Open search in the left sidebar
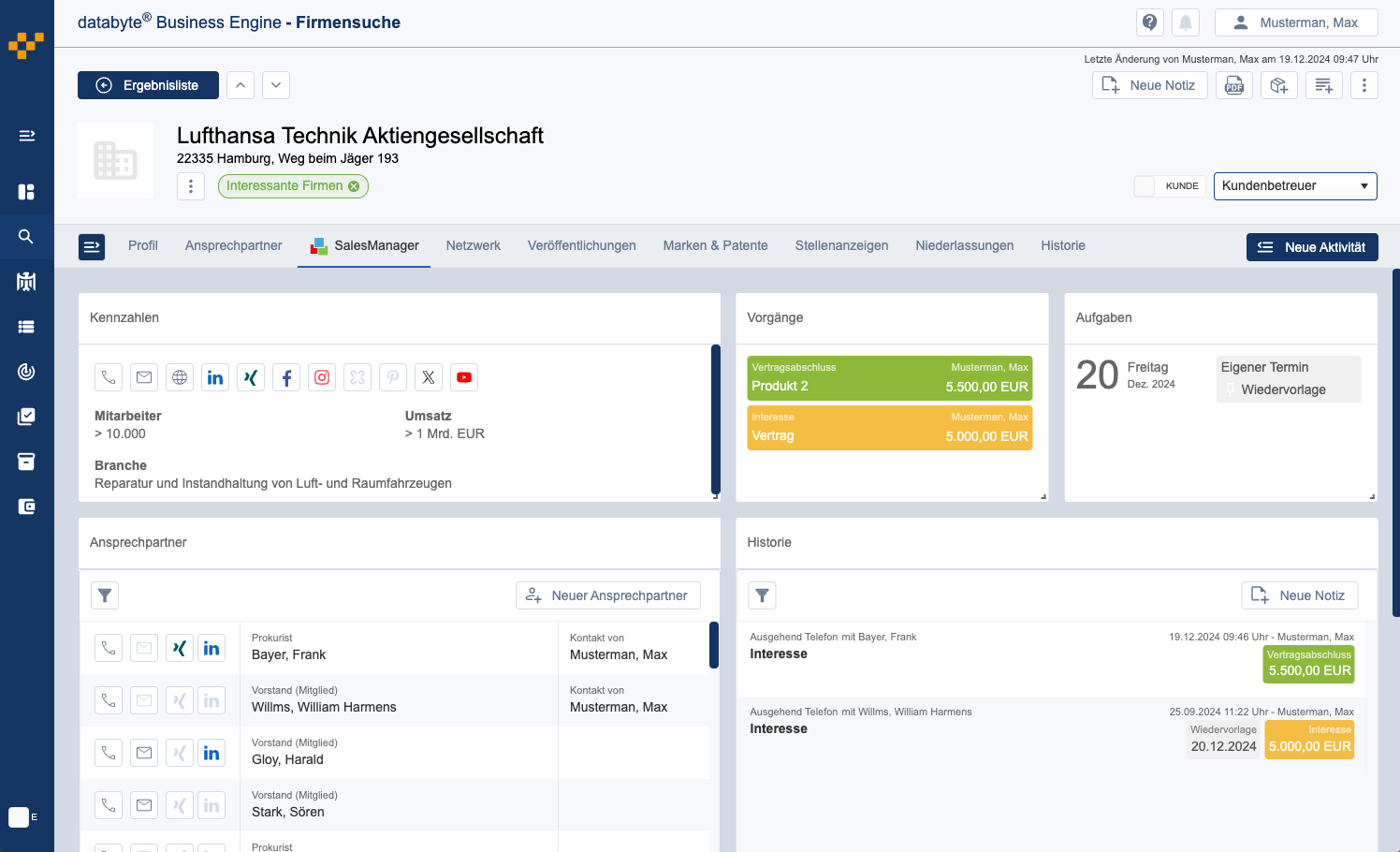1400x852 pixels. (26, 237)
